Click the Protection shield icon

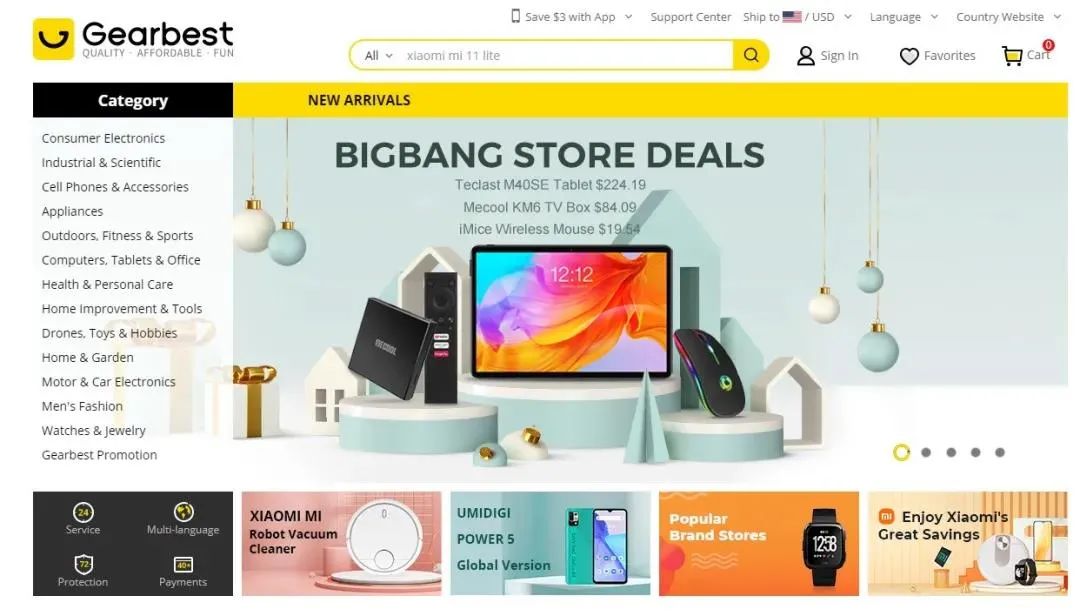(83, 564)
